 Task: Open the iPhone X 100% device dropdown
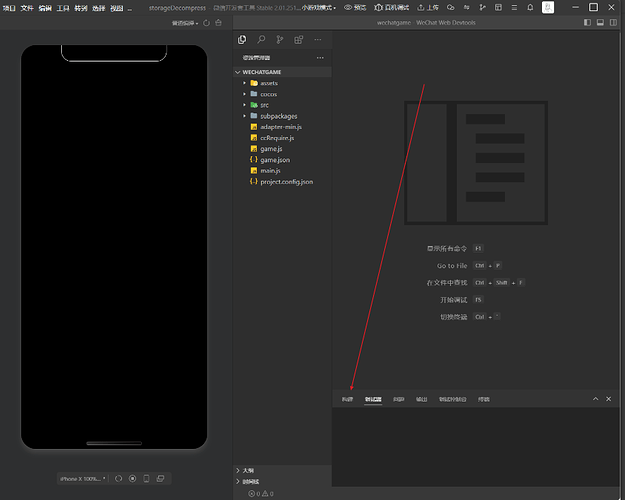[x=83, y=478]
